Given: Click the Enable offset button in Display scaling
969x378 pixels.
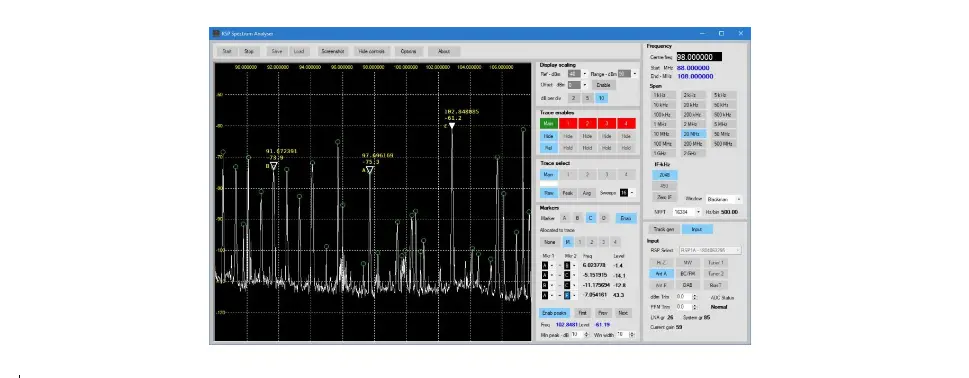Looking at the screenshot, I should pyautogui.click(x=604, y=85).
